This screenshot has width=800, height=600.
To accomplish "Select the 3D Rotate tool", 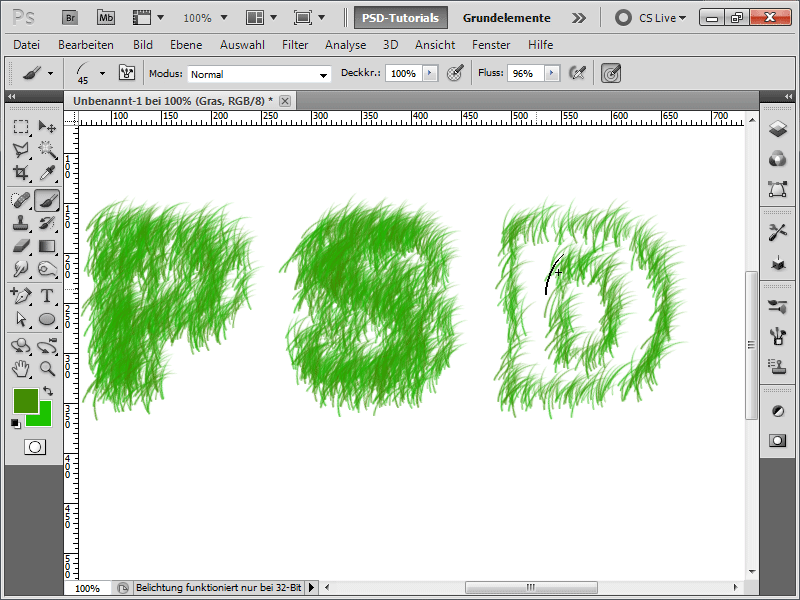I will (21, 346).
